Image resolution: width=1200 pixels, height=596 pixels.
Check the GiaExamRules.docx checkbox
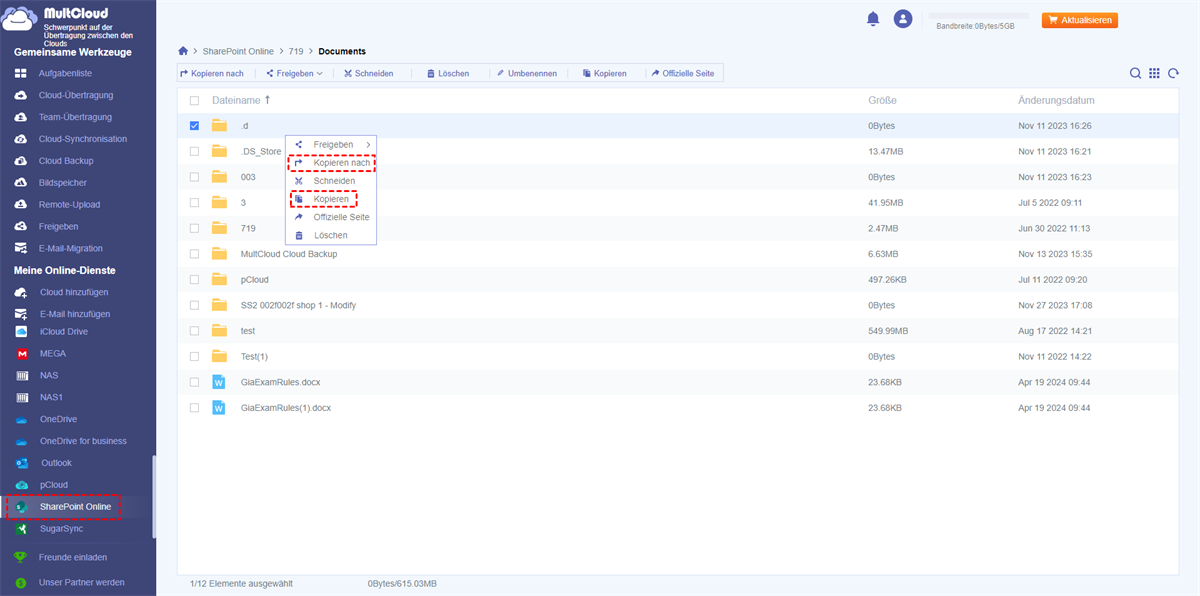[194, 382]
